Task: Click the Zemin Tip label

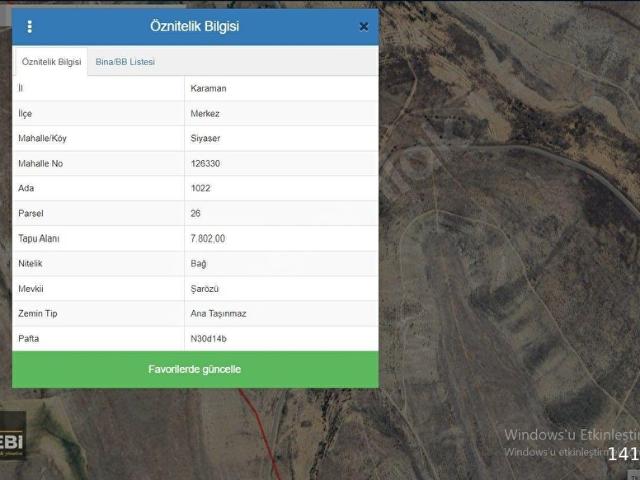Action: [x=38, y=314]
